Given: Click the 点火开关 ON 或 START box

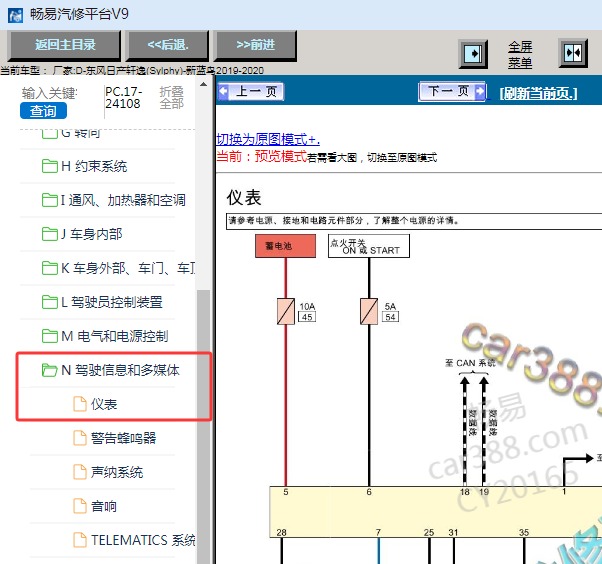Looking at the screenshot, I should tap(369, 246).
